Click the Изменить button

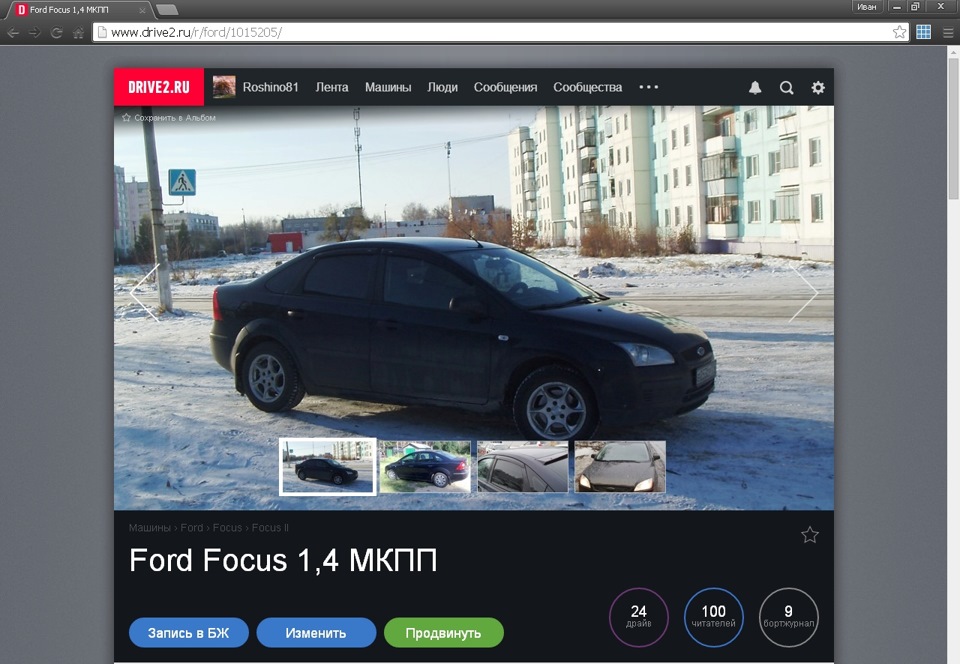pyautogui.click(x=316, y=633)
